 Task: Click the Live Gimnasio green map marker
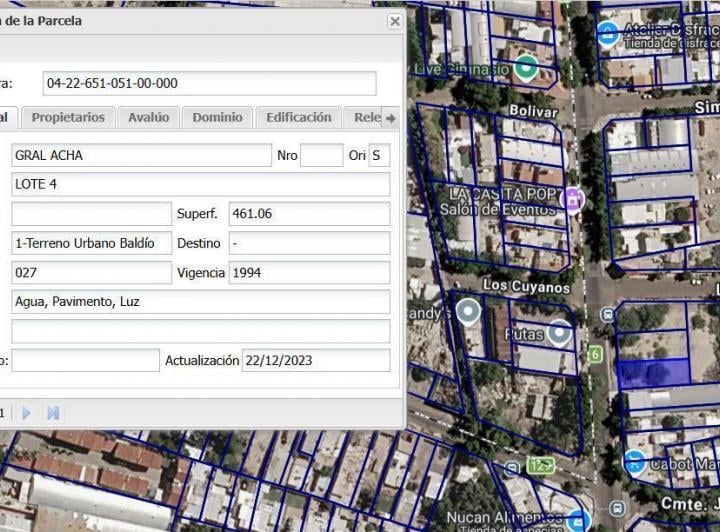pos(526,68)
